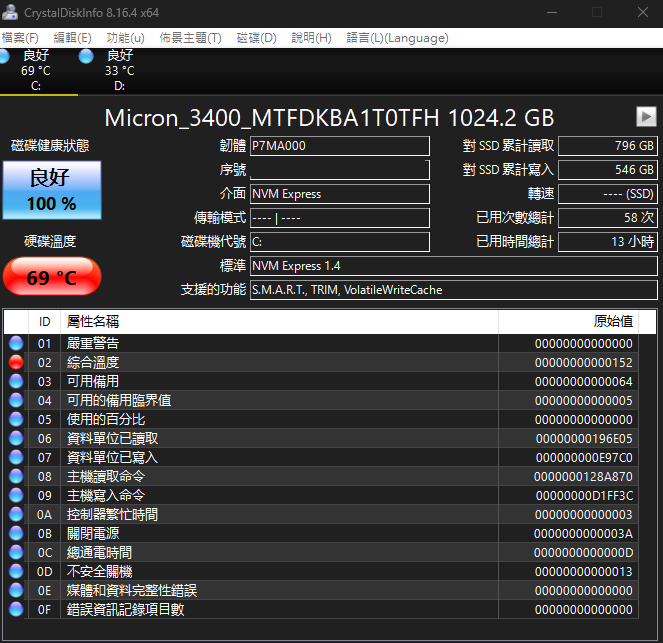
Task: Click the status icon for attribute 0A
Action: coord(16,514)
